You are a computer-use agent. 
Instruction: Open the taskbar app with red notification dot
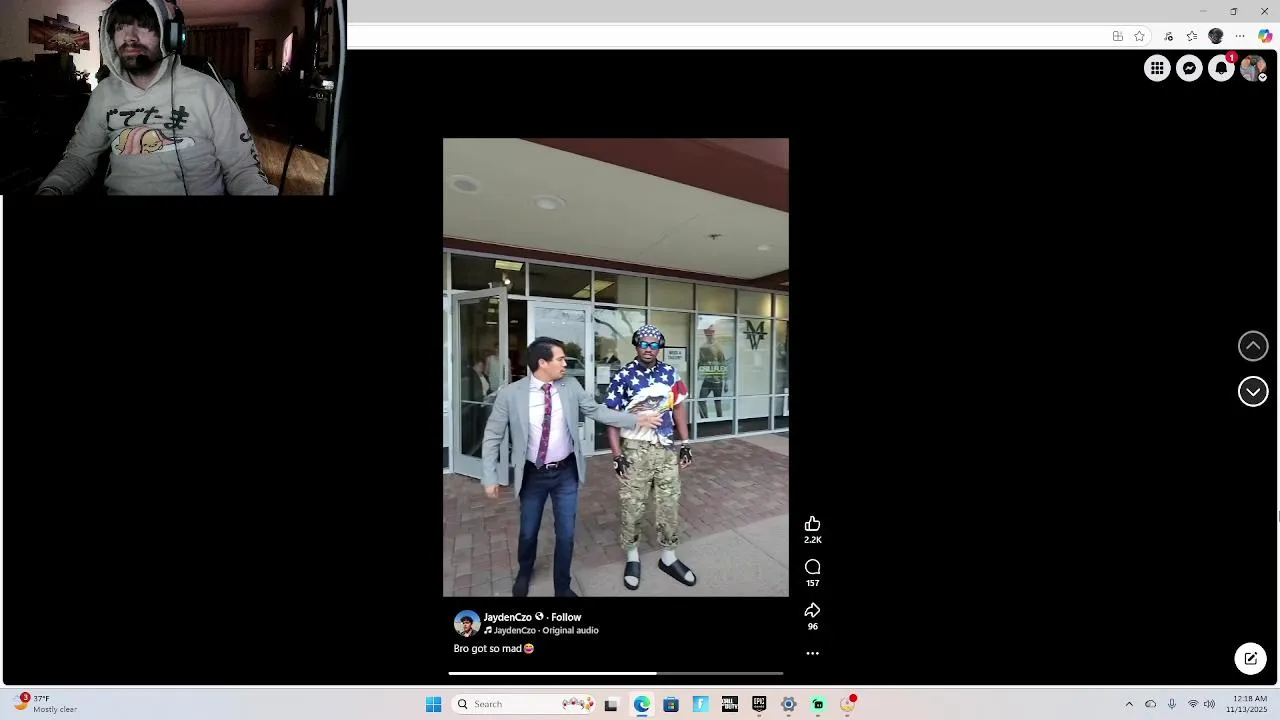[848, 704]
